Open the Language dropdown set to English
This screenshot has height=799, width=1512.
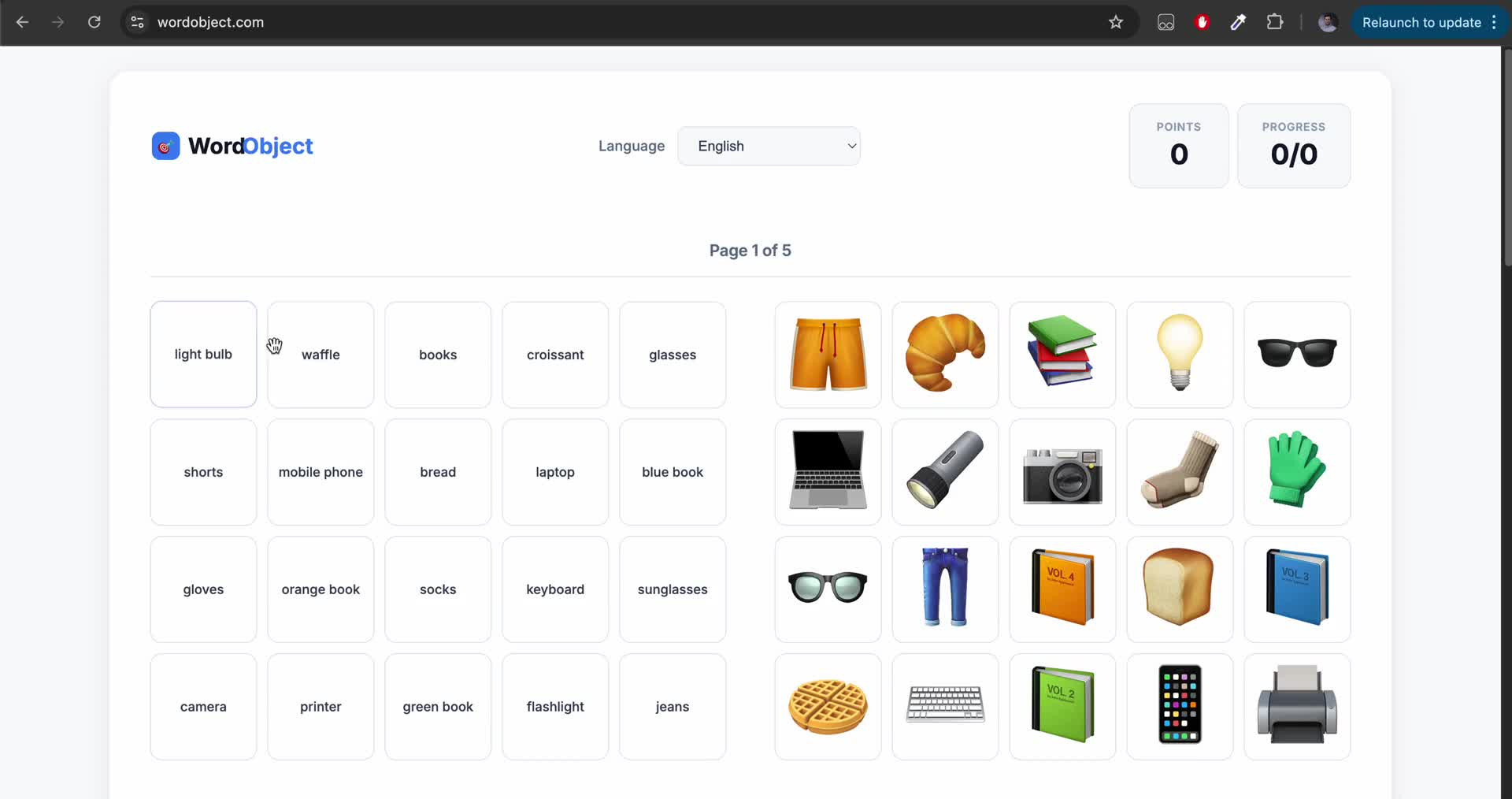(x=769, y=146)
